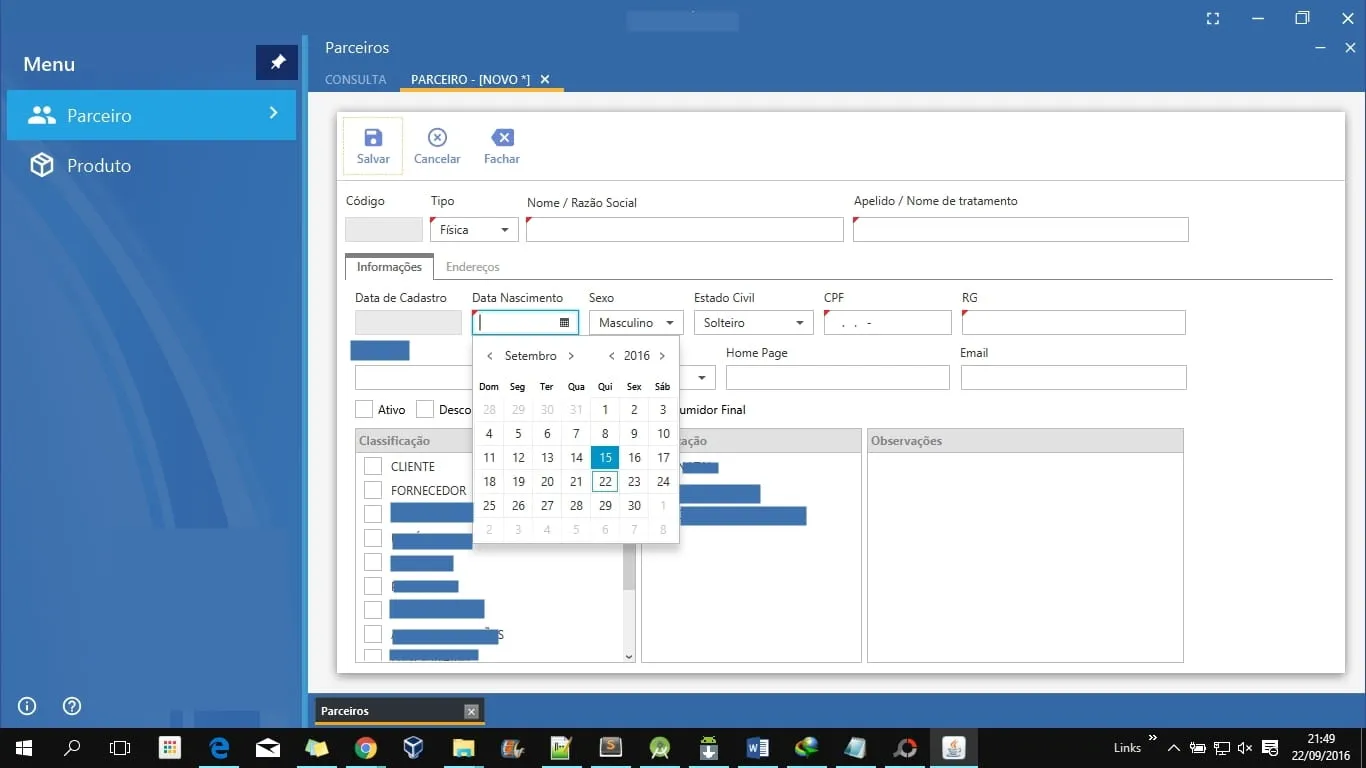This screenshot has width=1366, height=768.
Task: Switch to the CONSULTA tab
Action: pyautogui.click(x=355, y=80)
